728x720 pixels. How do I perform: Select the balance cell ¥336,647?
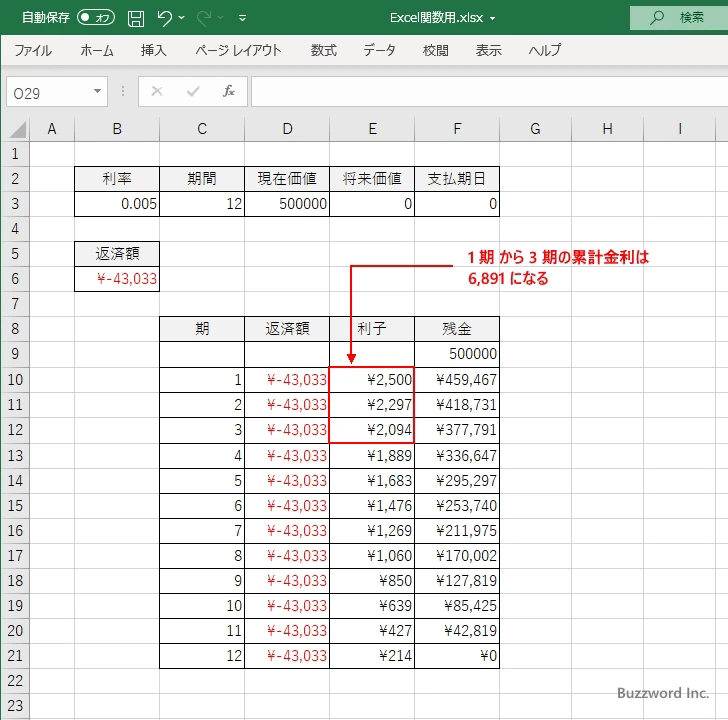coord(457,455)
